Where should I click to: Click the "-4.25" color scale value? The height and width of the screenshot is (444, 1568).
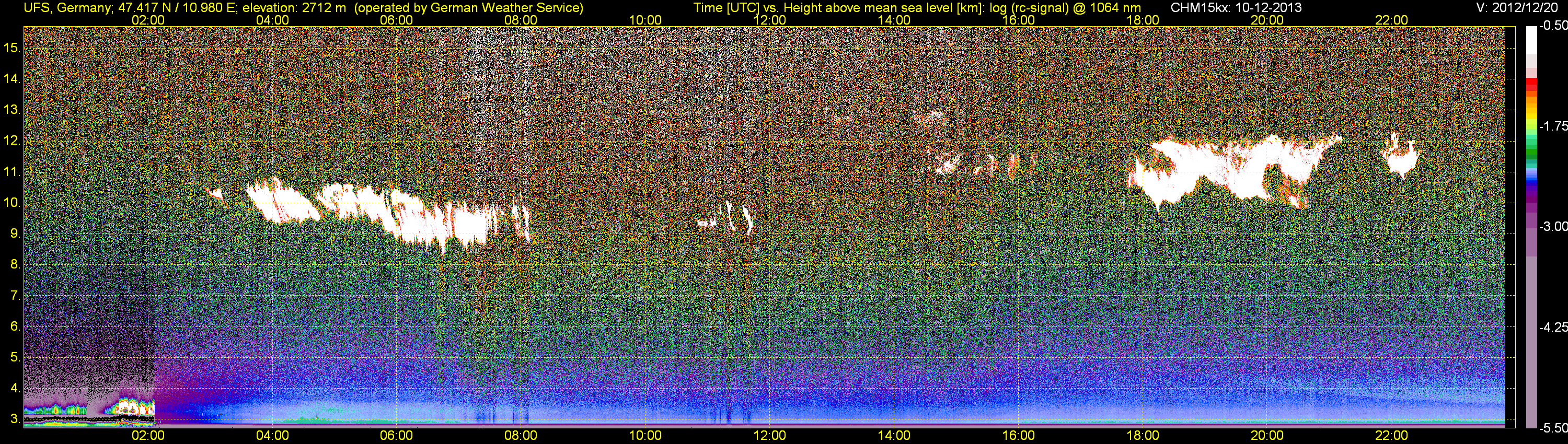click(x=1553, y=327)
